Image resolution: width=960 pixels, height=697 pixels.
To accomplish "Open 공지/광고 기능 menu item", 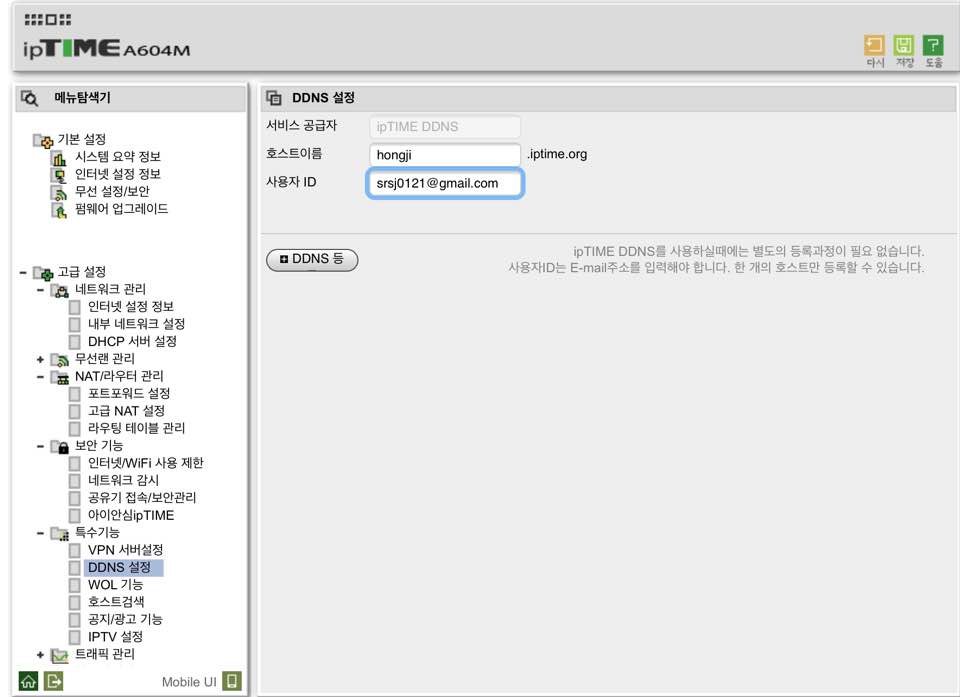I will click(x=125, y=620).
